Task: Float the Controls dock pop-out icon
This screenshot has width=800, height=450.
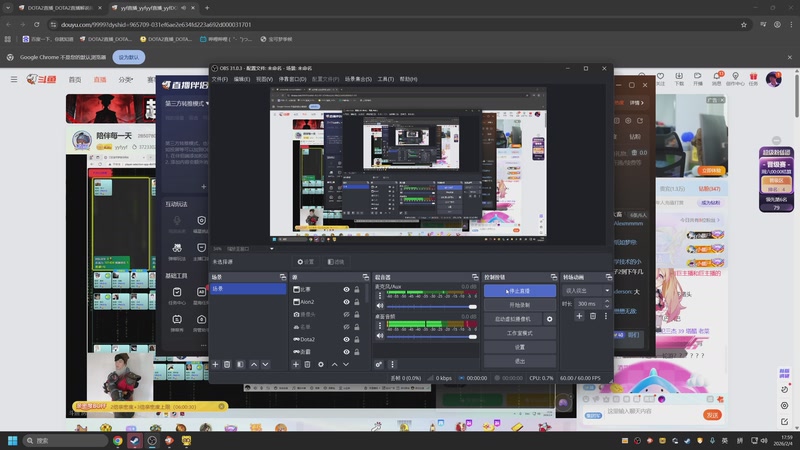Action: pos(554,277)
